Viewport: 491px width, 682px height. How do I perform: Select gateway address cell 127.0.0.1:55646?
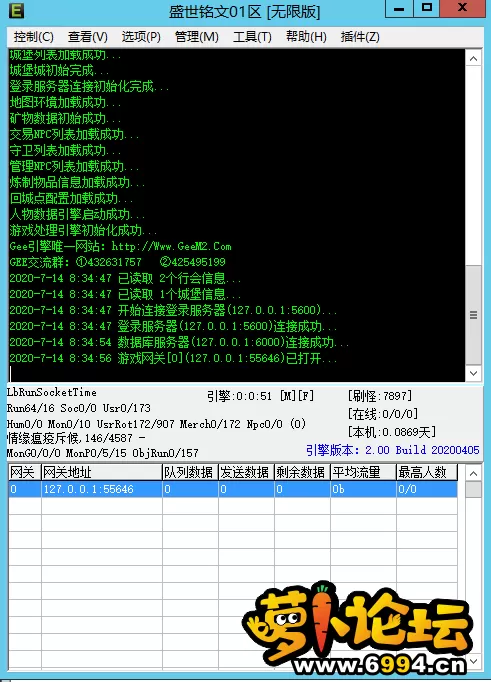pos(102,489)
